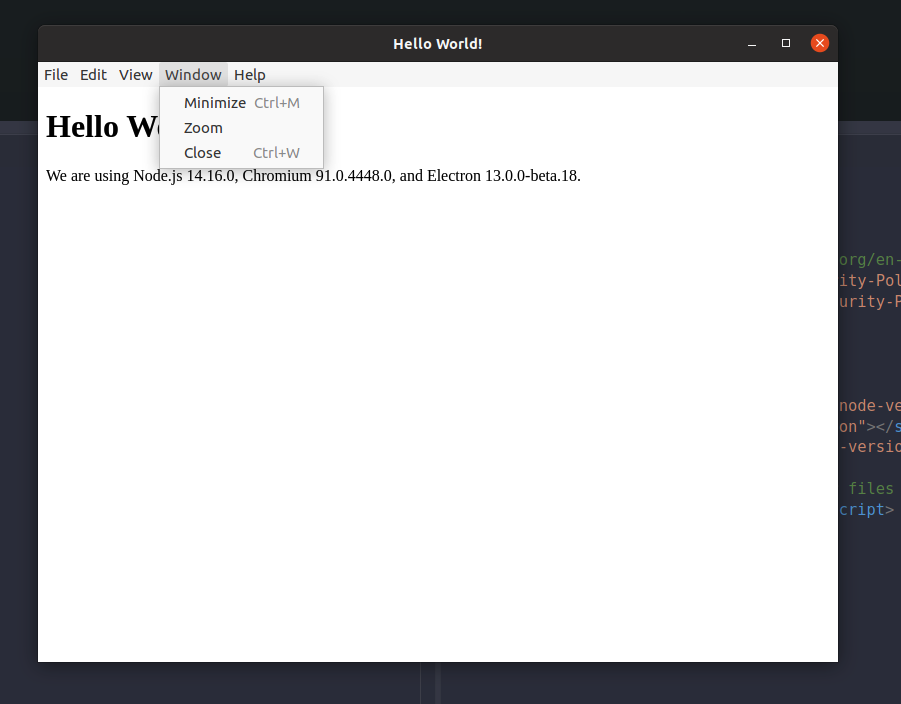Screen dimensions: 901x704
Task: Select Minimize in the Window menu
Action: tap(214, 102)
